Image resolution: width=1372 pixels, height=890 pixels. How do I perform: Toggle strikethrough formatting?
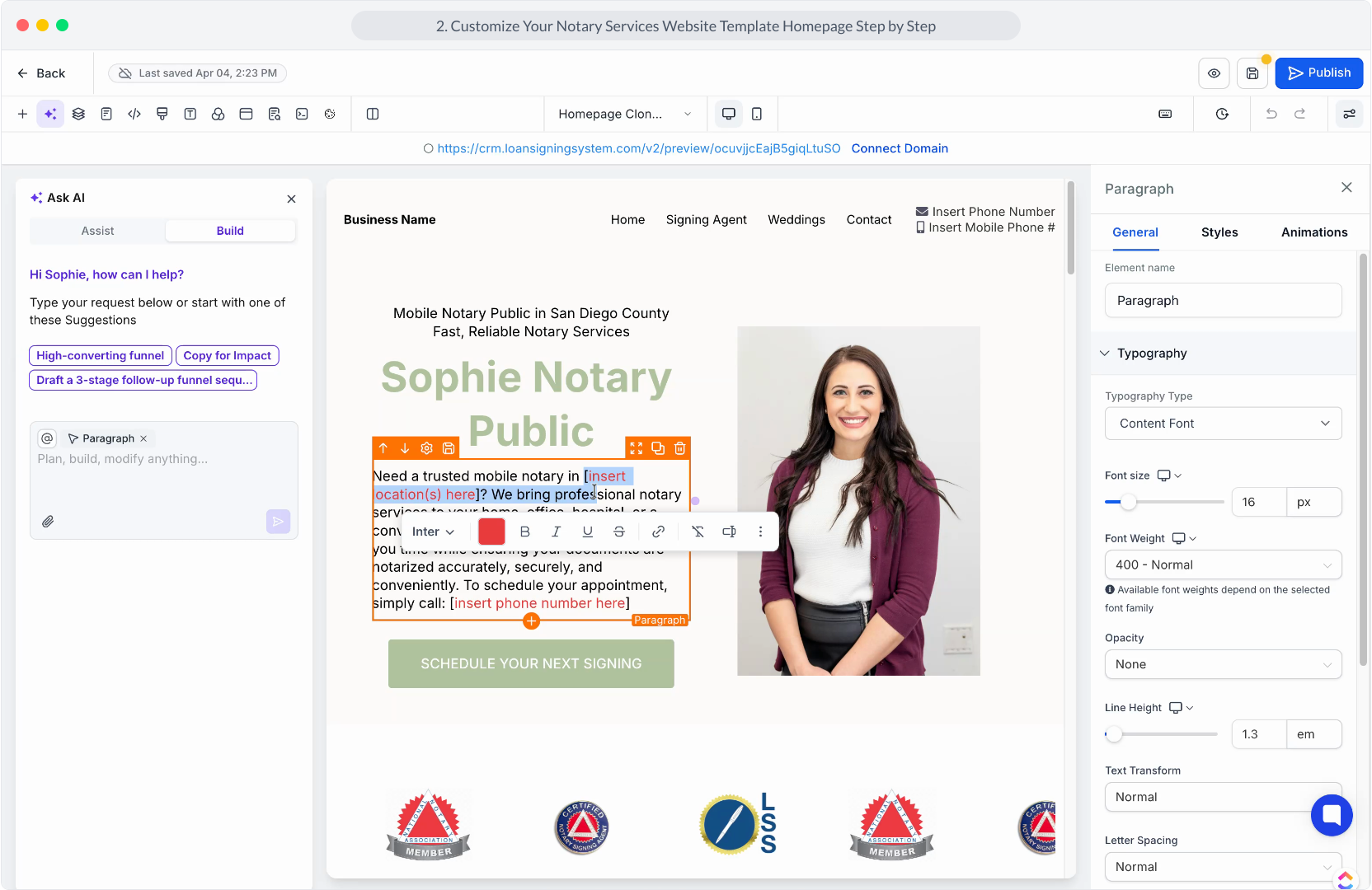click(618, 532)
